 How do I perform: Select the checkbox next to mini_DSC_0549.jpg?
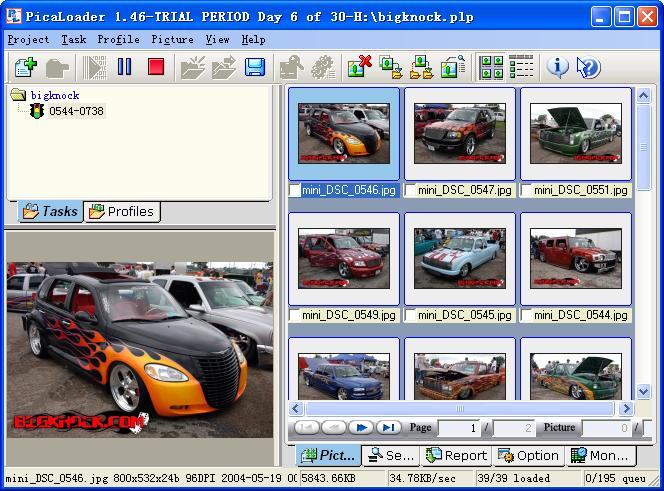pos(295,315)
